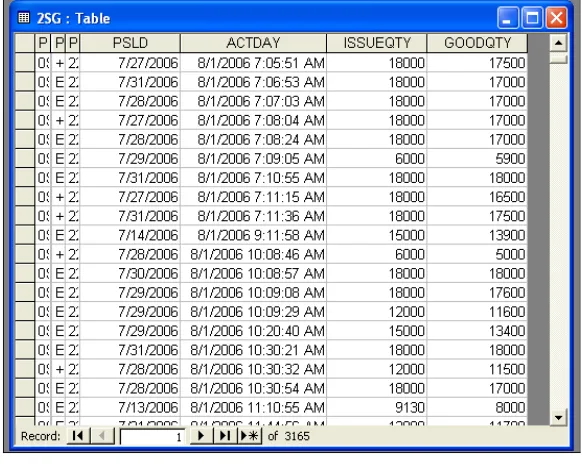The width and height of the screenshot is (582, 464).
Task: Select the PSLD column header
Action: (130, 43)
